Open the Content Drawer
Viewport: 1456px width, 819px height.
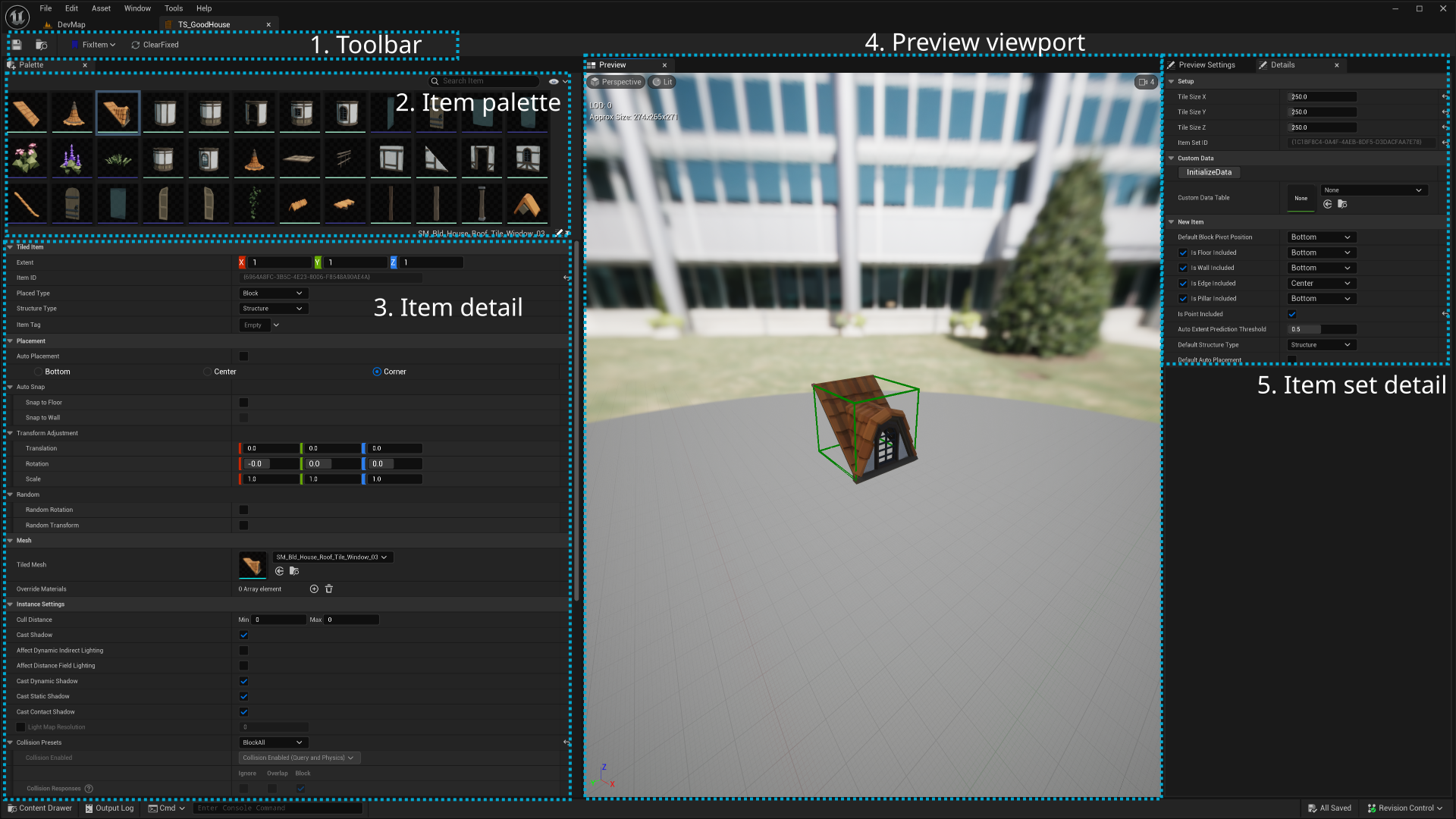[x=39, y=808]
